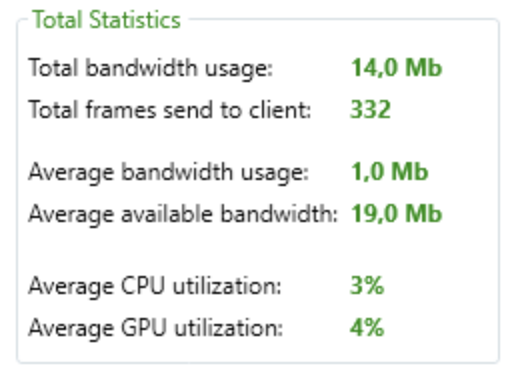The image size is (514, 372).
Task: Select the Total bandwidth usage label
Action: tap(151, 68)
